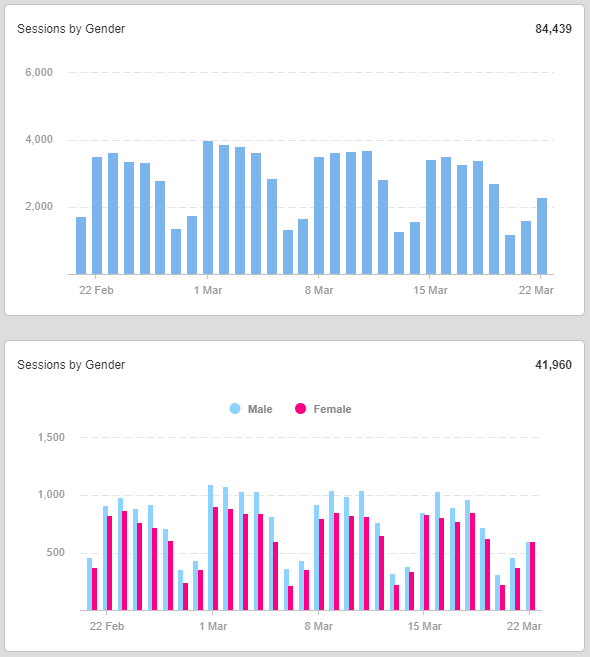Click the 1 Mar label in bottom chart
Viewport: 590px width, 657px height.
[213, 626]
